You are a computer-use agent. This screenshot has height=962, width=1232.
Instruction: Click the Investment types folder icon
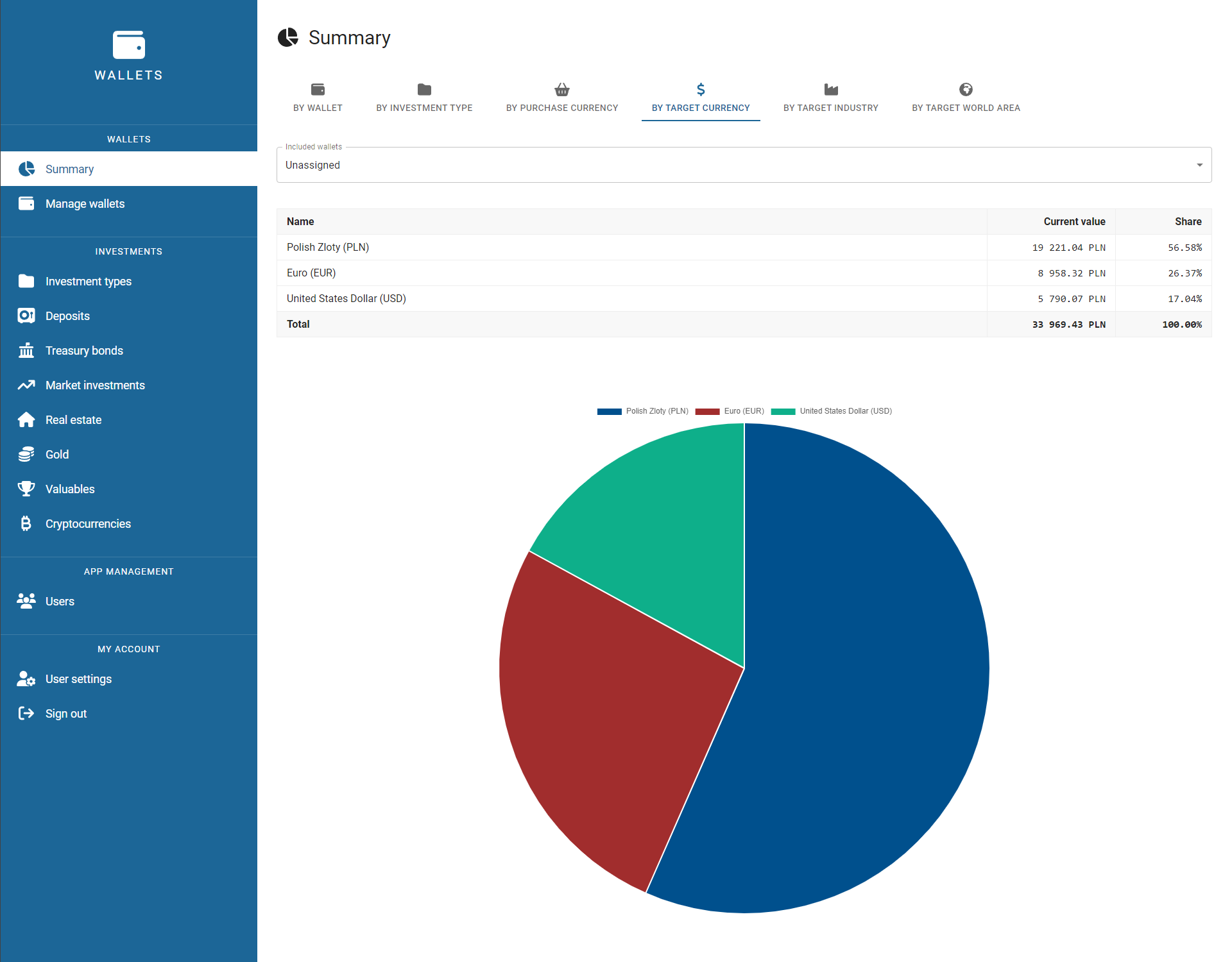coord(26,281)
